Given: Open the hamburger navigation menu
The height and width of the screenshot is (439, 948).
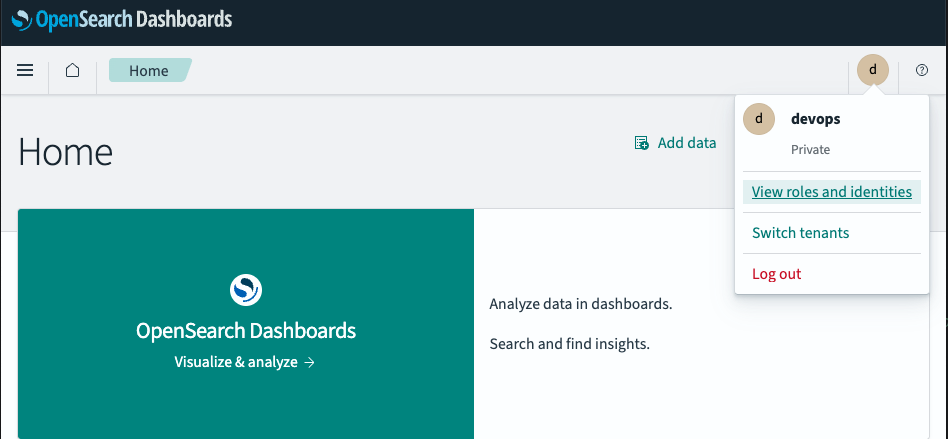Looking at the screenshot, I should [25, 70].
